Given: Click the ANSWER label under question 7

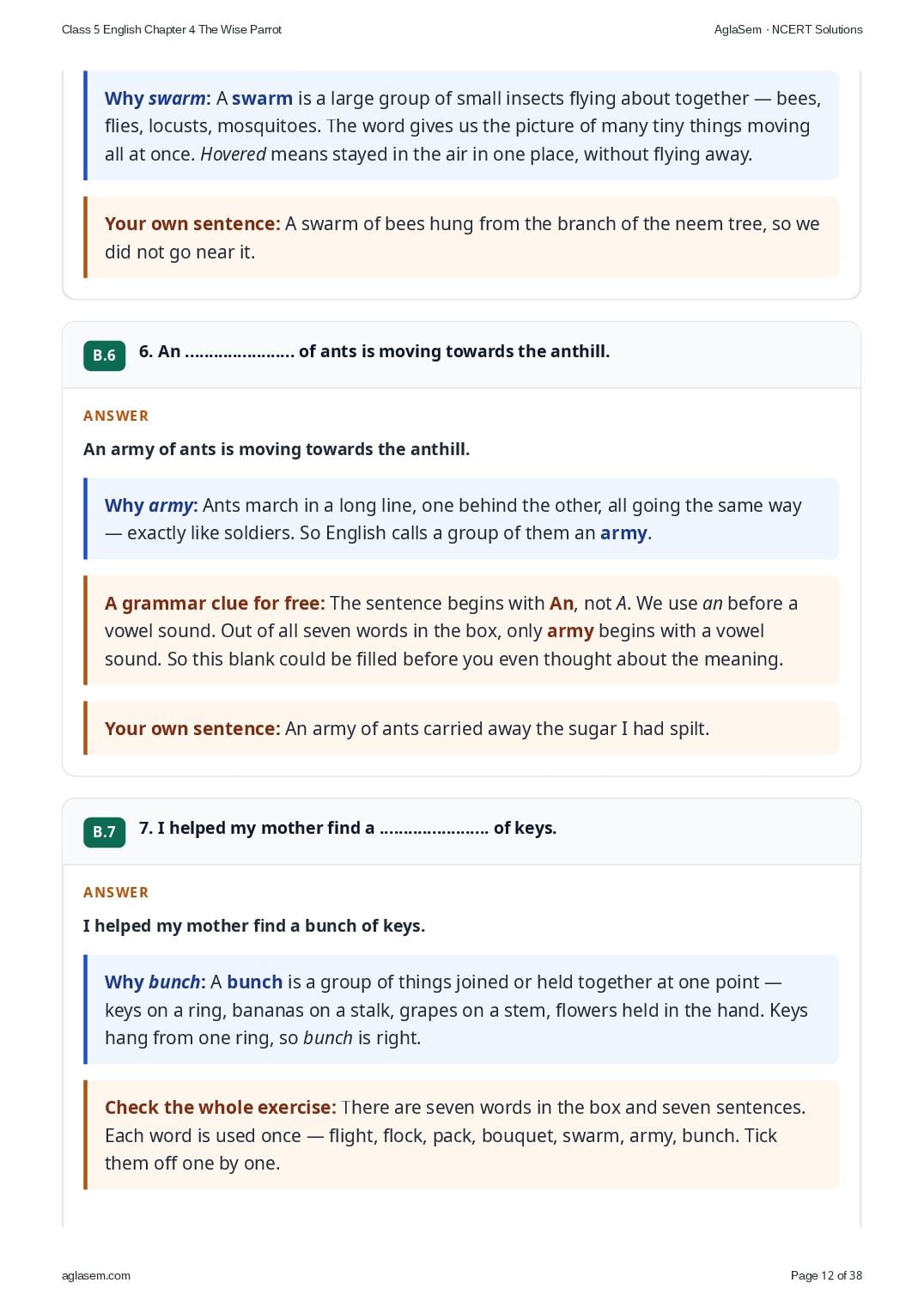Looking at the screenshot, I should [x=116, y=892].
